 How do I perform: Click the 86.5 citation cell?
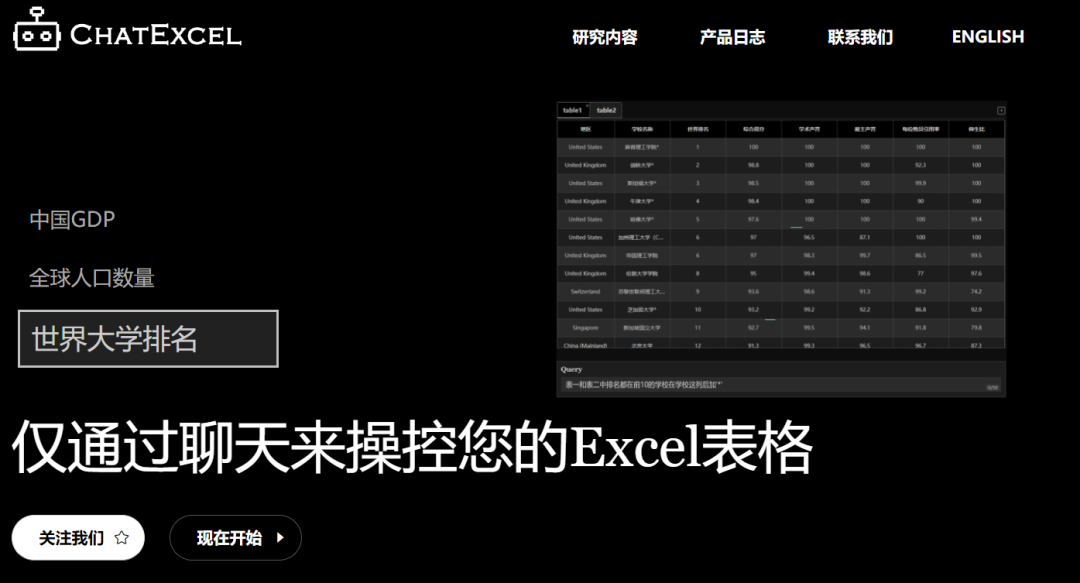(921, 255)
